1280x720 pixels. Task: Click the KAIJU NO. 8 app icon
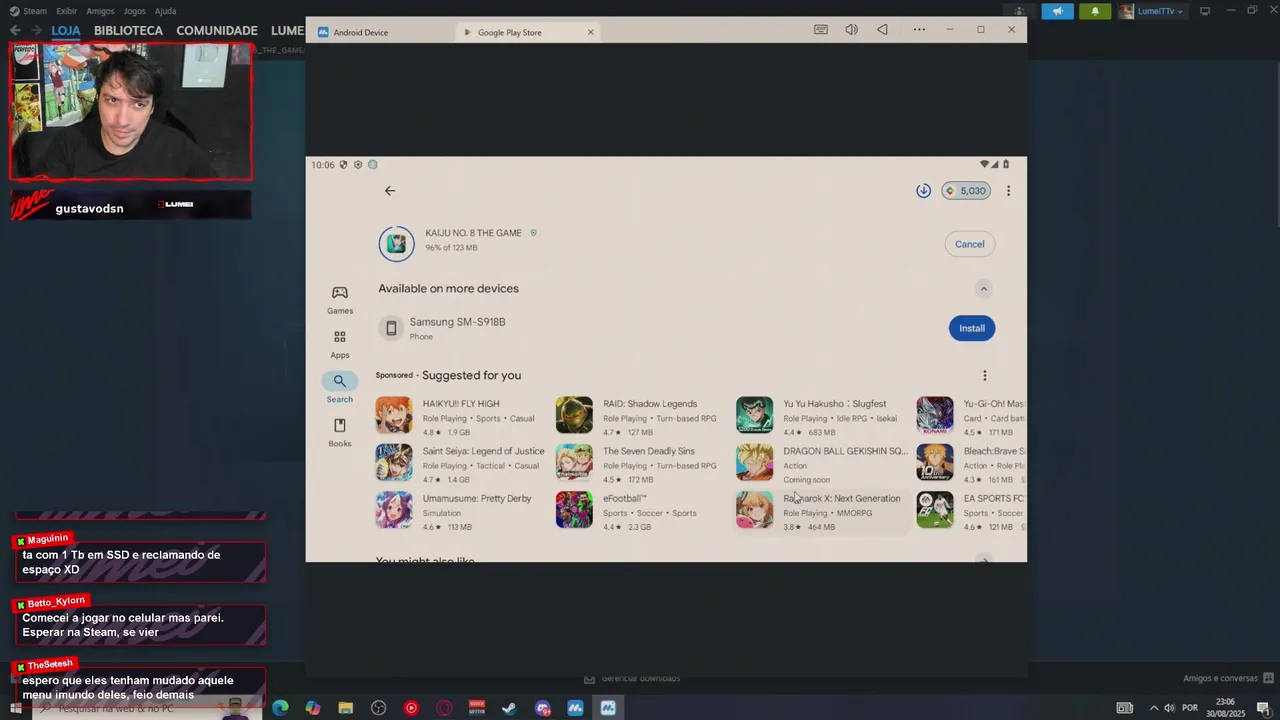(396, 243)
